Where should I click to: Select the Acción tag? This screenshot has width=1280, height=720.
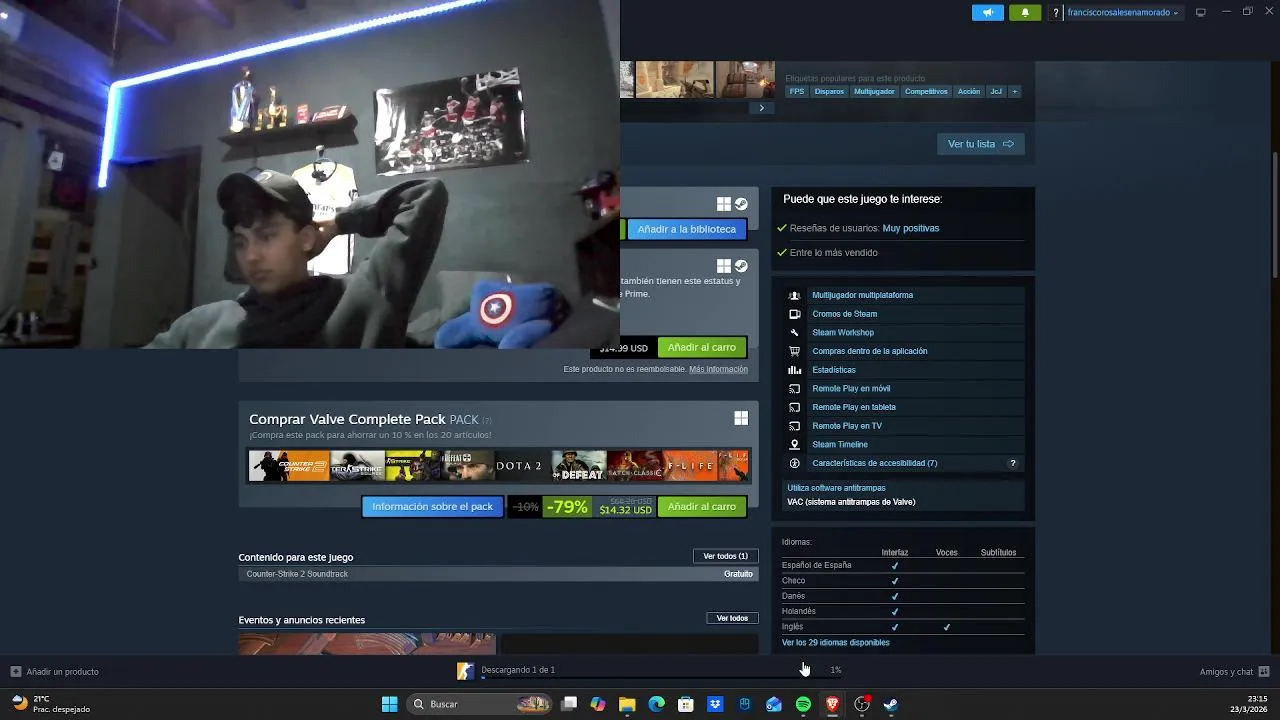coord(969,91)
